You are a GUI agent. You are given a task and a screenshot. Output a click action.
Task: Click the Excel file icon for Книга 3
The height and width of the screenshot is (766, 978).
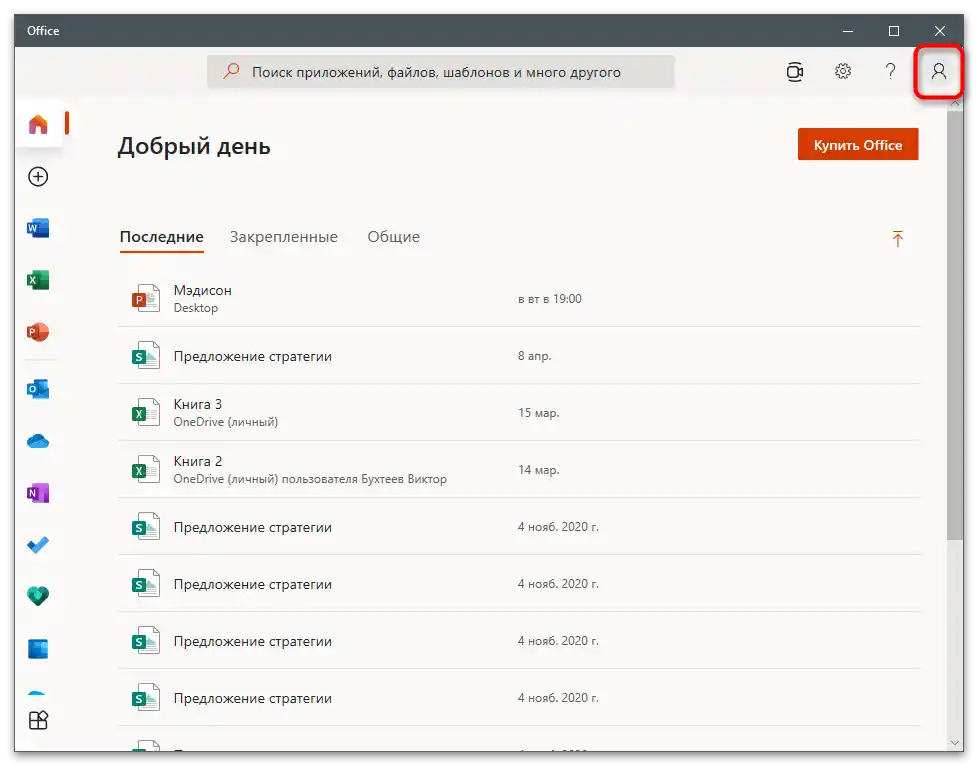pos(145,412)
